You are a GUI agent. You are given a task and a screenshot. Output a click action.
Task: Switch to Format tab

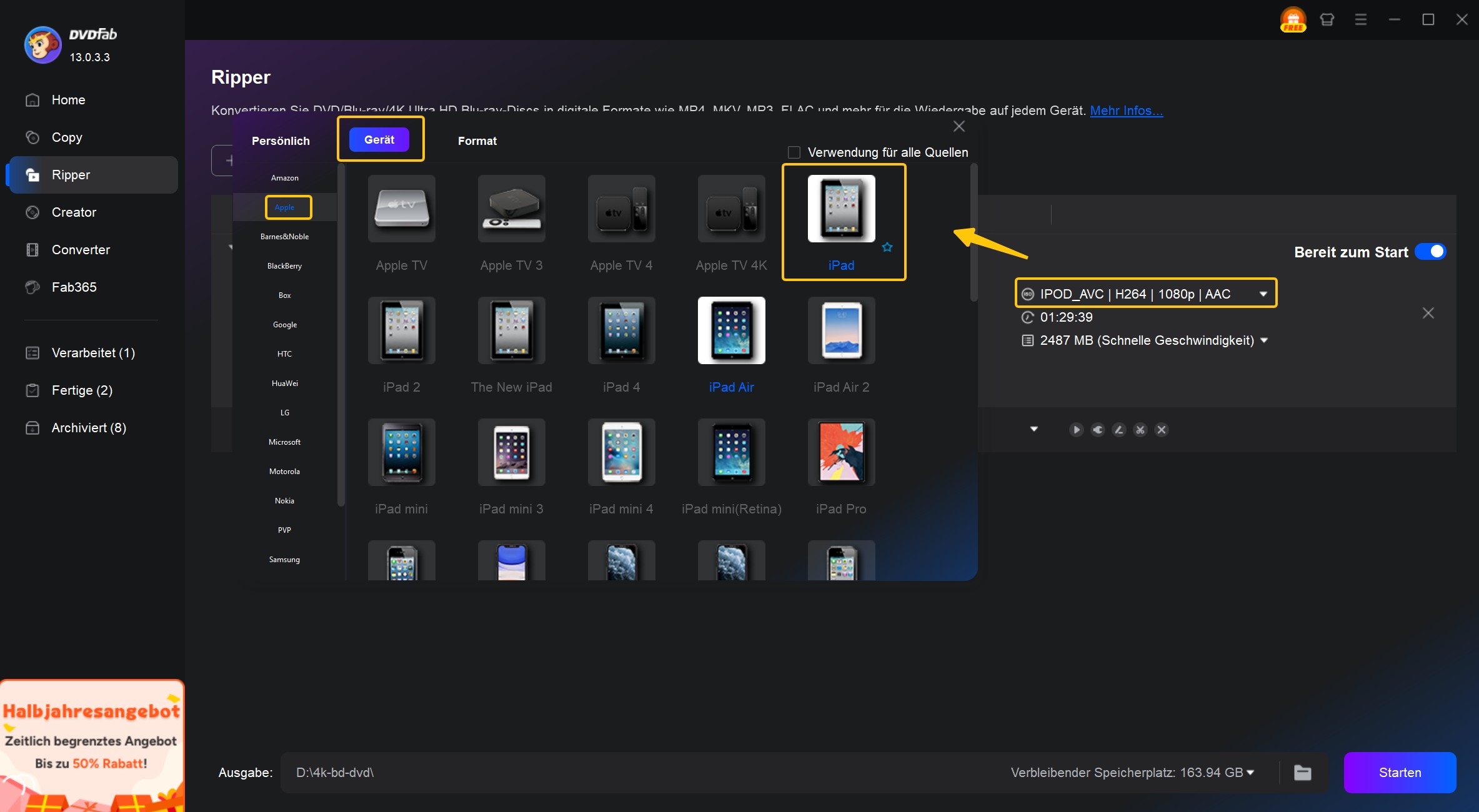[x=477, y=141]
